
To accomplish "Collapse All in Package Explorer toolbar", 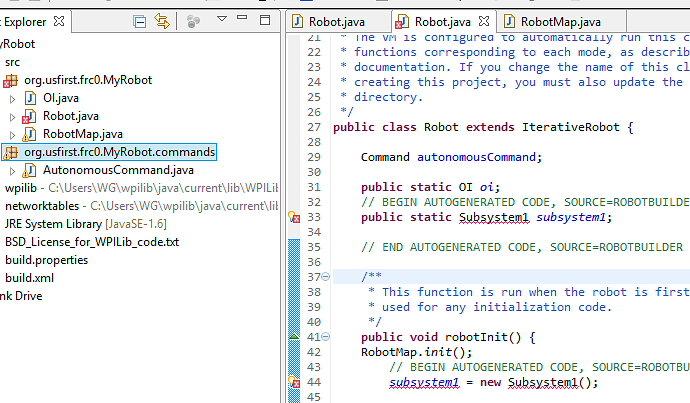I will coord(139,21).
